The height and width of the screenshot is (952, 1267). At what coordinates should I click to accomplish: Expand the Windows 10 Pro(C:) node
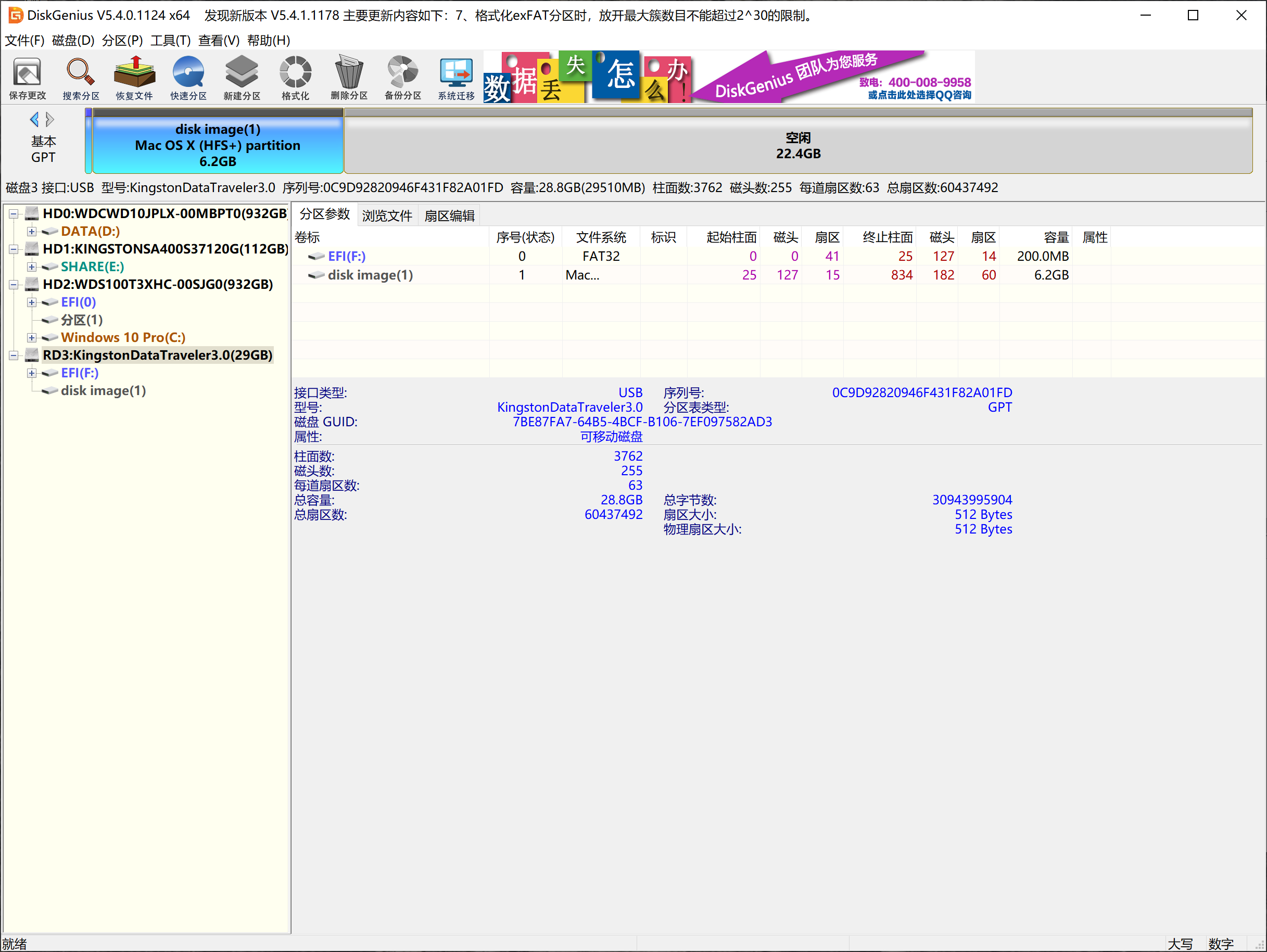point(32,338)
